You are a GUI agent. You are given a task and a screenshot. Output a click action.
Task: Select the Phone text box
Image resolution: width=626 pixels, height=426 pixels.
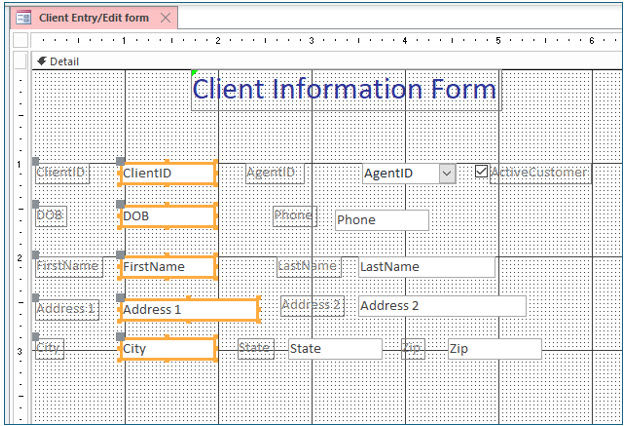click(382, 220)
